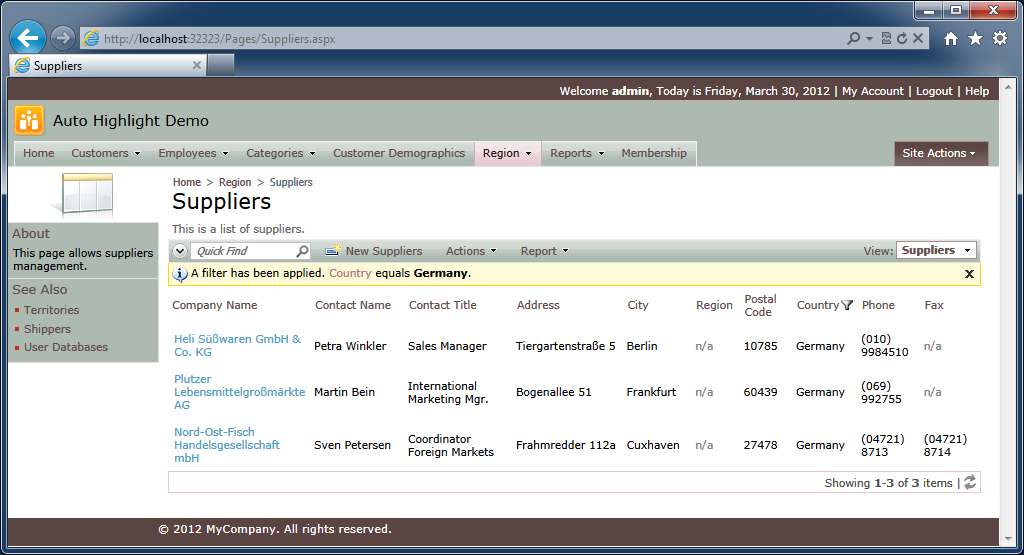The image size is (1024, 555).
Task: Dismiss the filter message with the X
Action: tap(969, 274)
